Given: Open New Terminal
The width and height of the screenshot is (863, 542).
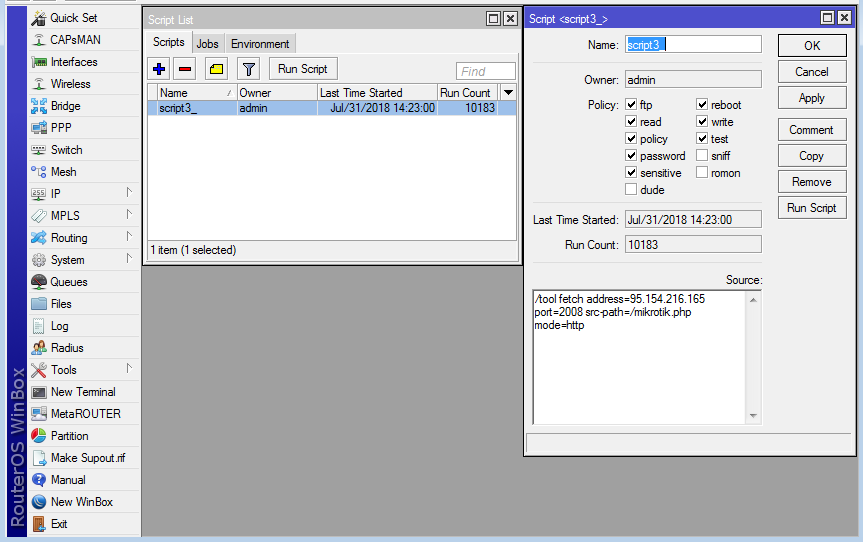Looking at the screenshot, I should pyautogui.click(x=84, y=392).
